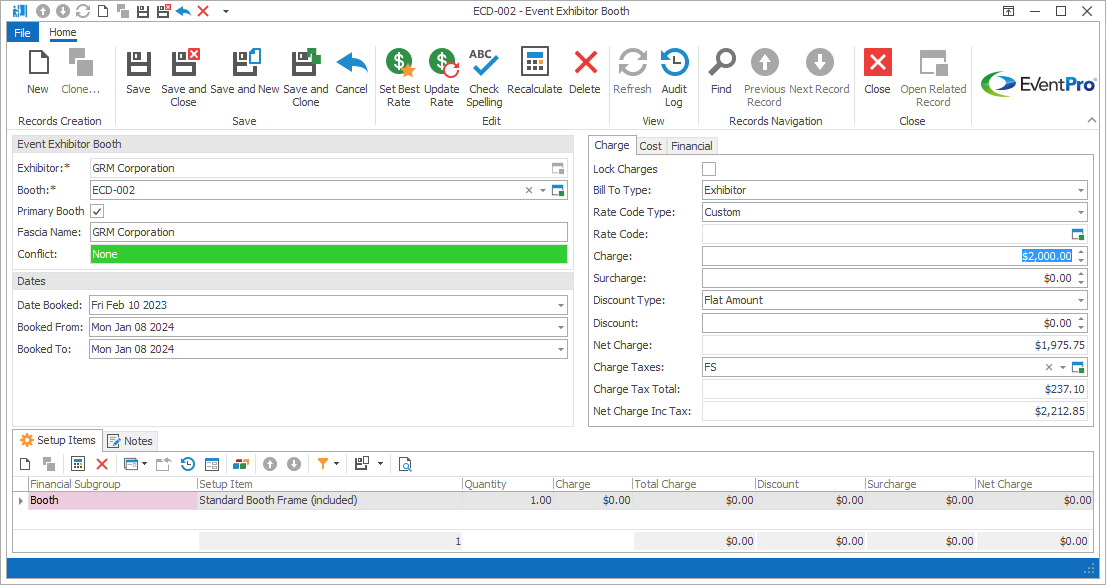Cancel changes using the ribbon Cancel button

351,72
